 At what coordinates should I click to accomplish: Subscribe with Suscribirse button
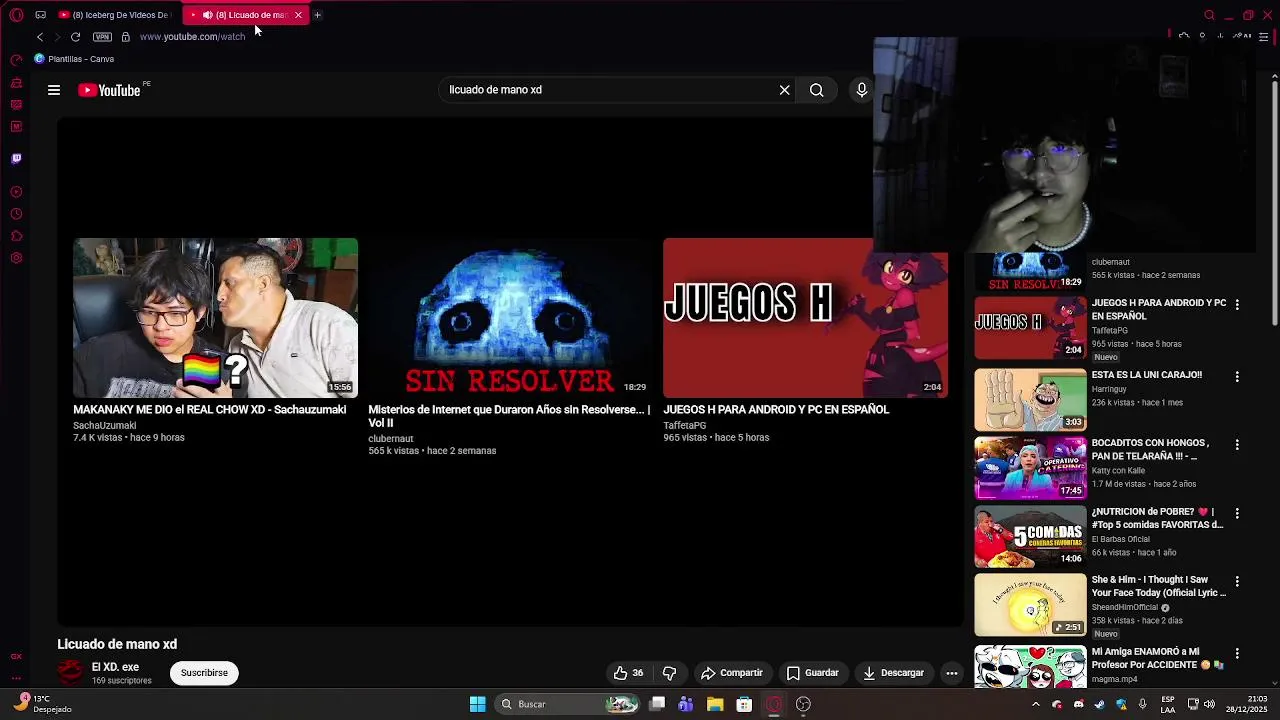(204, 673)
